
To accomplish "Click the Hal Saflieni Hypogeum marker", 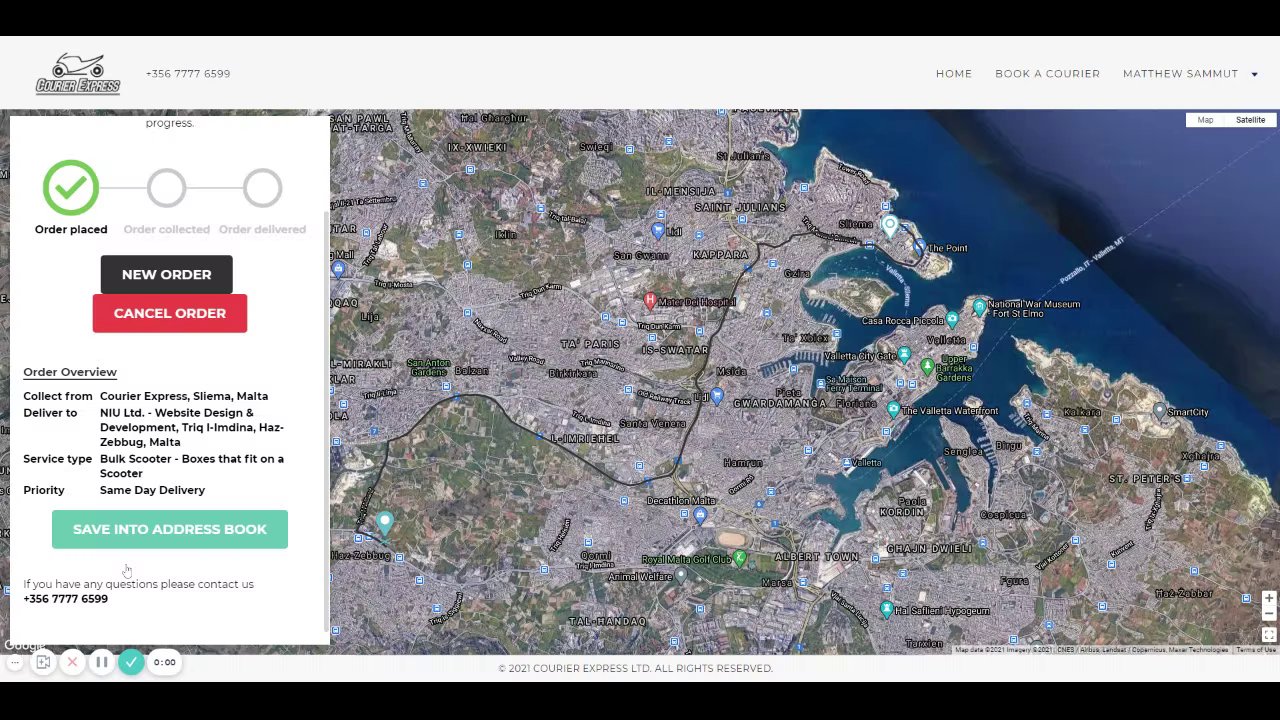I will point(886,609).
